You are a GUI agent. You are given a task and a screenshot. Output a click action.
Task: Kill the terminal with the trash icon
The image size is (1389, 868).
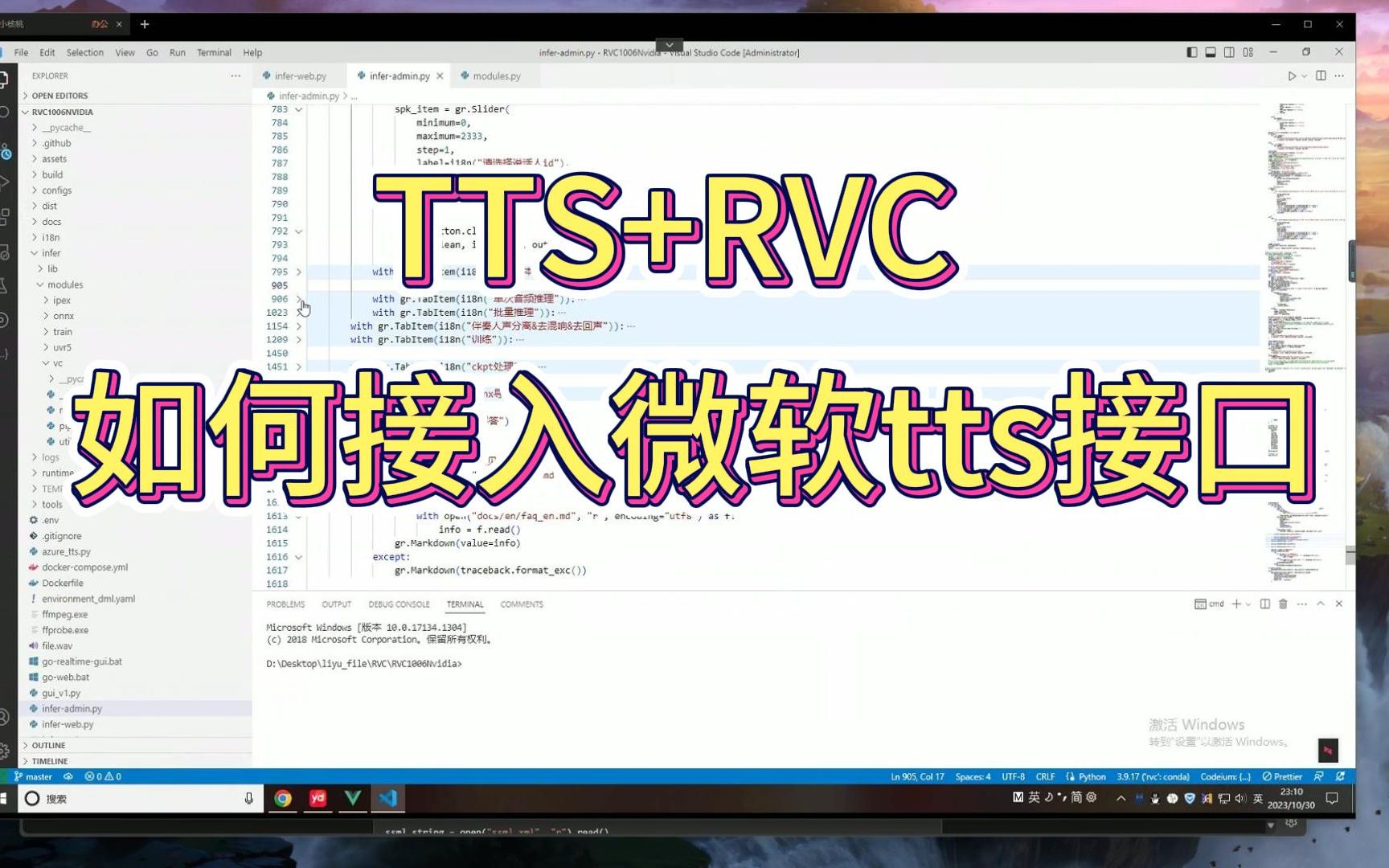pyautogui.click(x=1283, y=604)
